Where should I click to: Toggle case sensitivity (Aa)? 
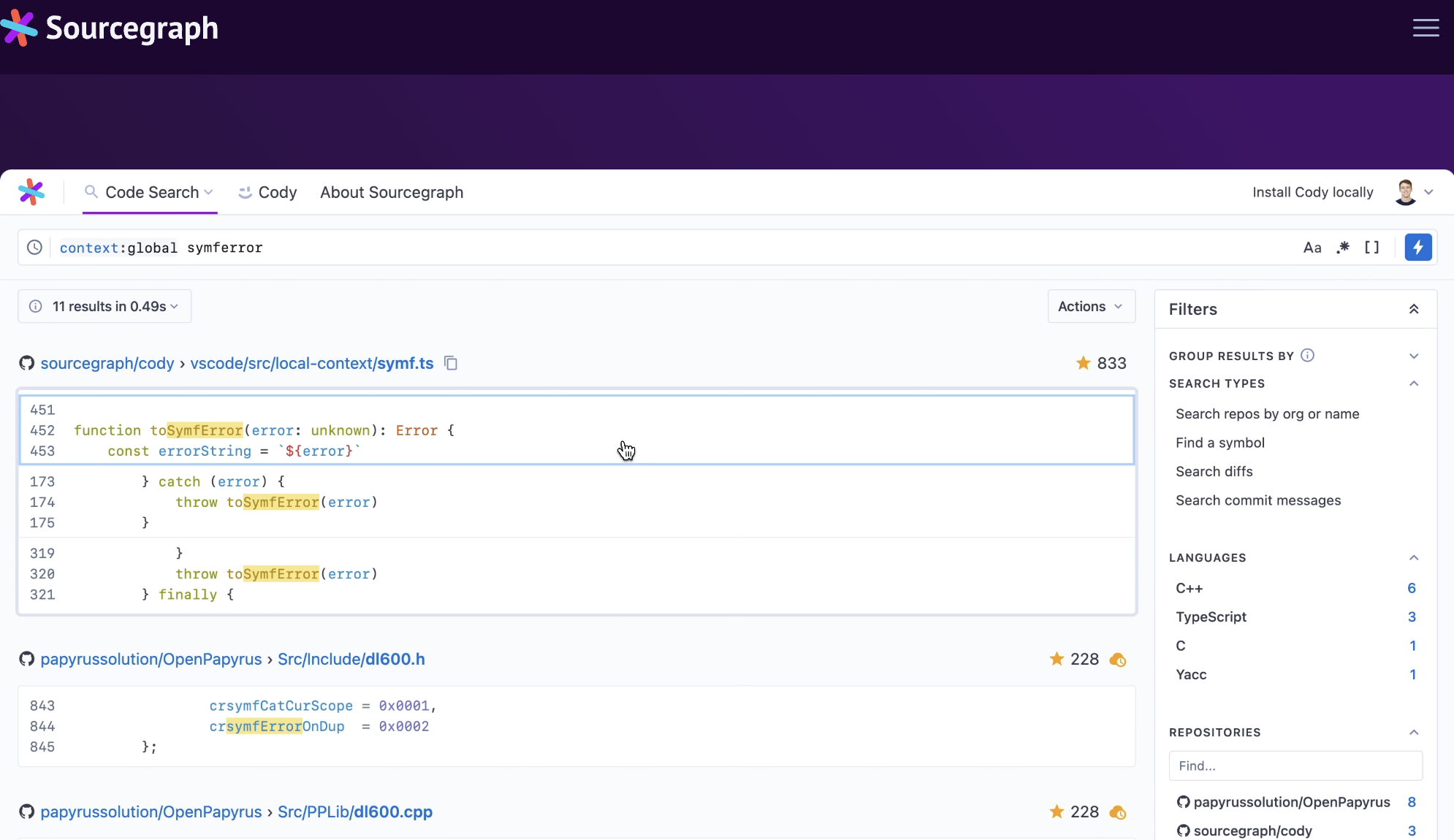(x=1312, y=248)
